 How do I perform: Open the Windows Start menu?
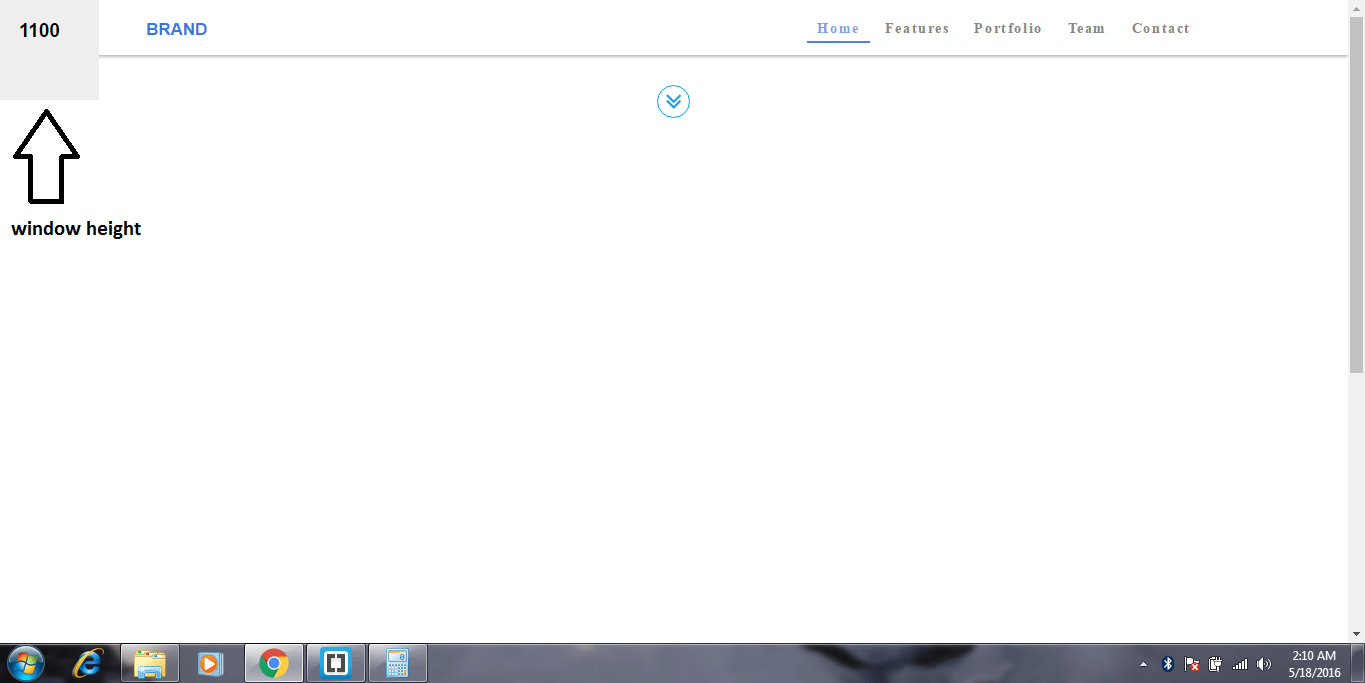click(25, 663)
